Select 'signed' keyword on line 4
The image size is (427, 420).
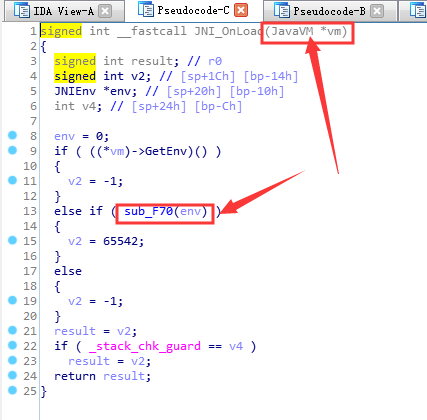(75, 76)
